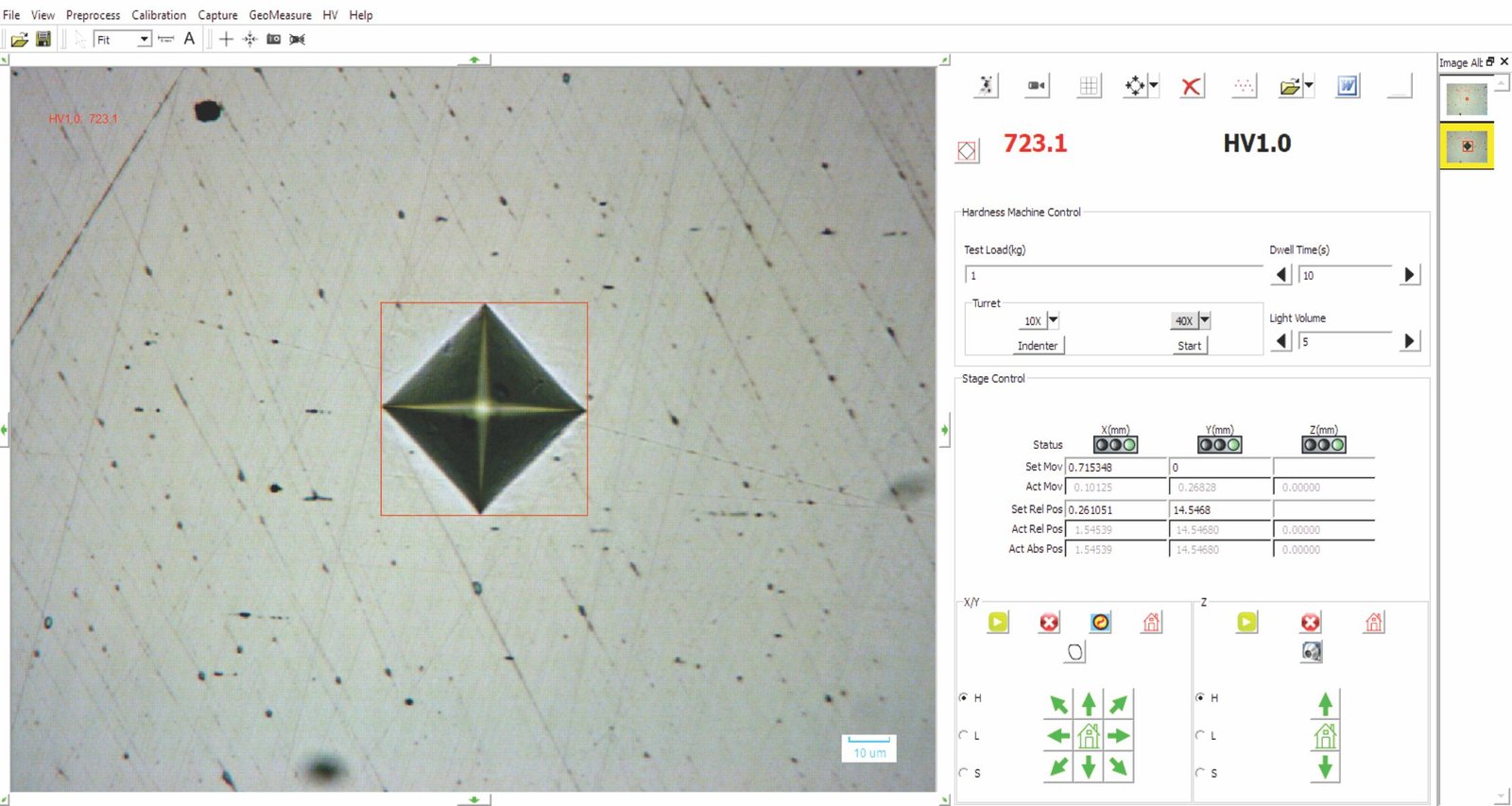Image resolution: width=1512 pixels, height=806 pixels.
Task: Open the Capture menu
Action: point(217,15)
